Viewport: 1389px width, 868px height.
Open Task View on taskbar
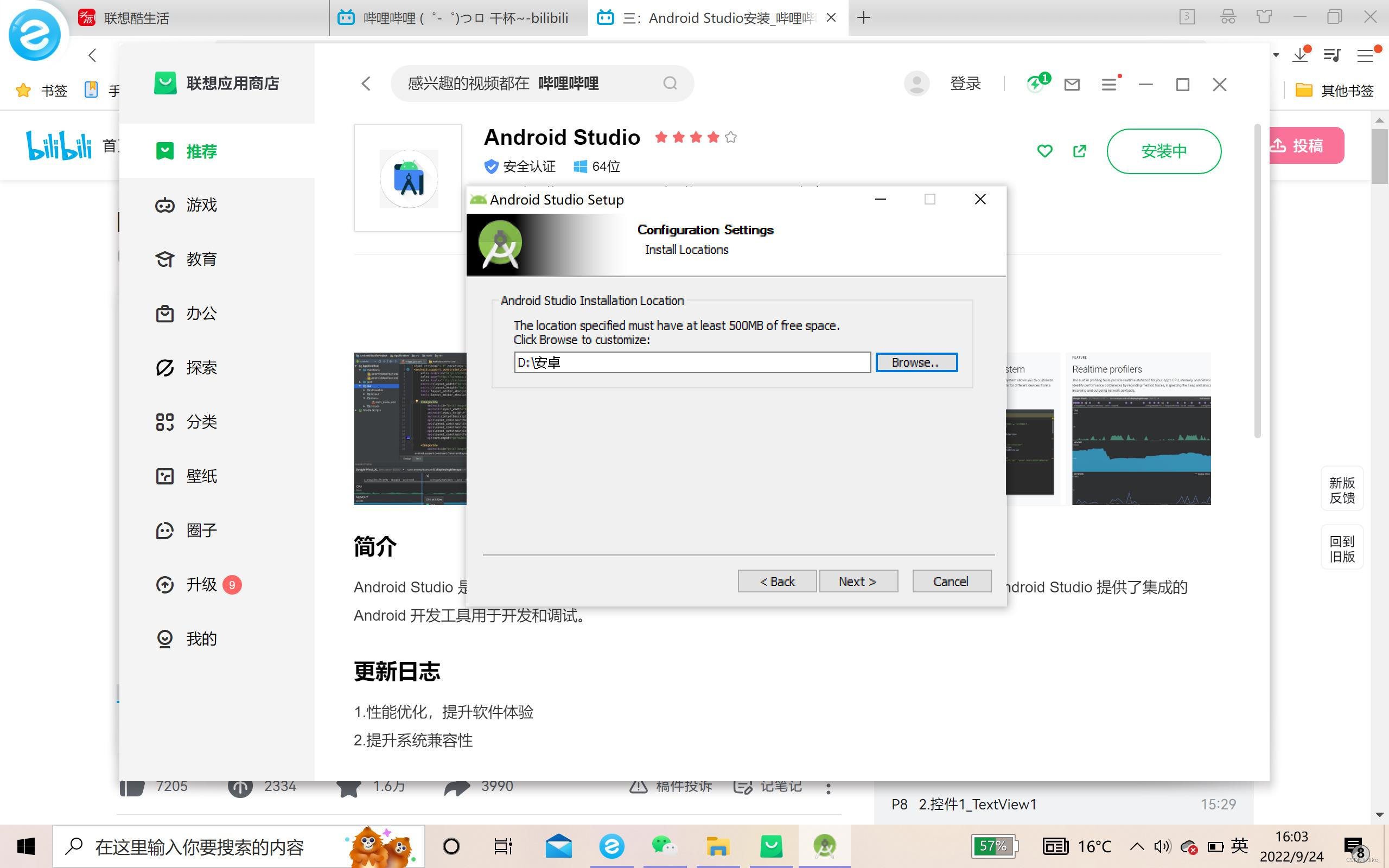pyautogui.click(x=503, y=846)
